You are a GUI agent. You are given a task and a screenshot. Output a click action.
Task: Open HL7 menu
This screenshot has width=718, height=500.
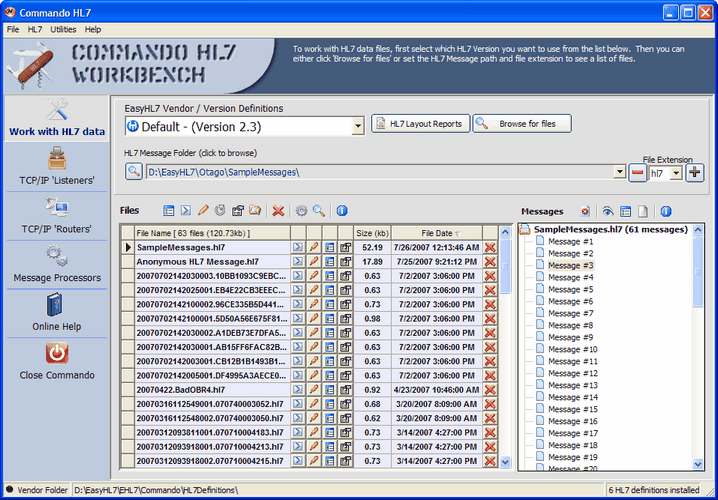tap(35, 29)
